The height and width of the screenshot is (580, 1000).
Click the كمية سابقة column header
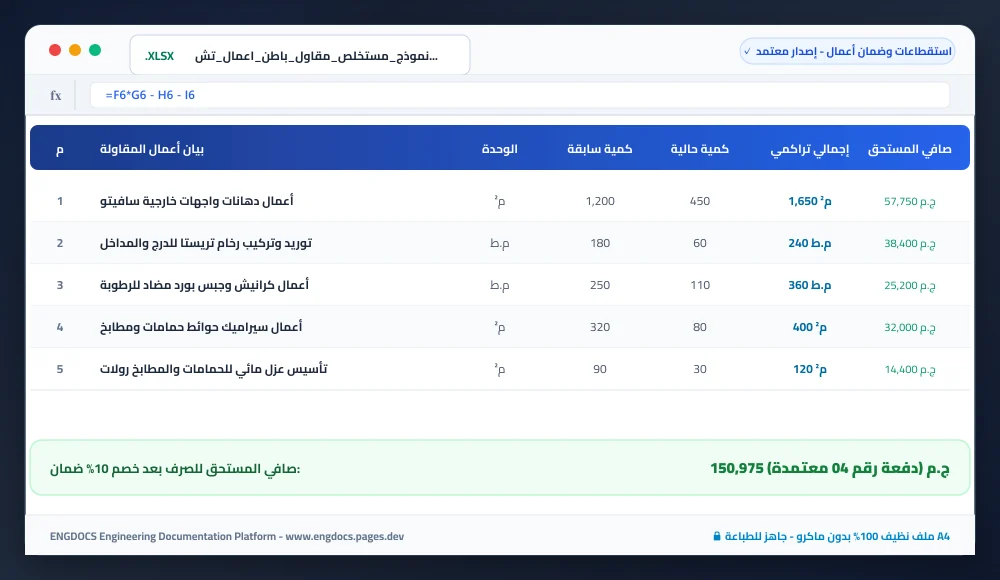599,149
